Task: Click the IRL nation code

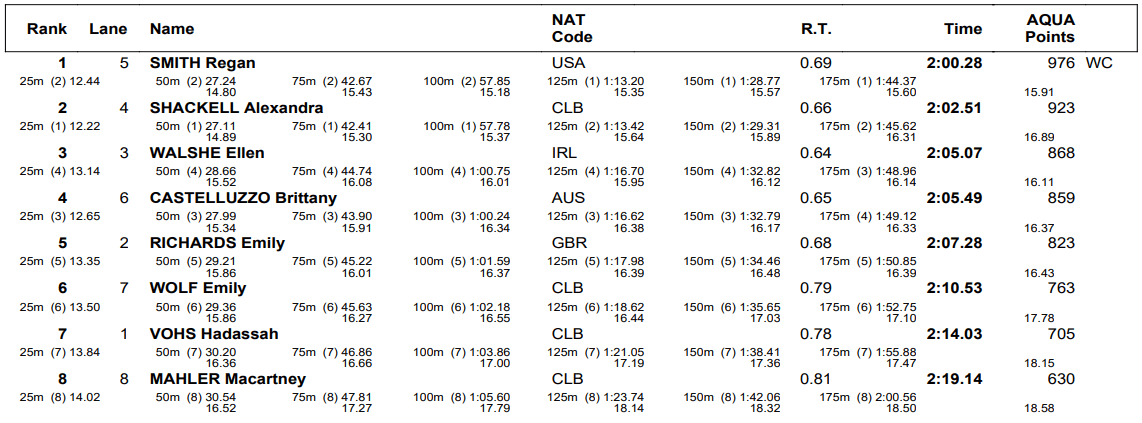Action: pyautogui.click(x=564, y=153)
